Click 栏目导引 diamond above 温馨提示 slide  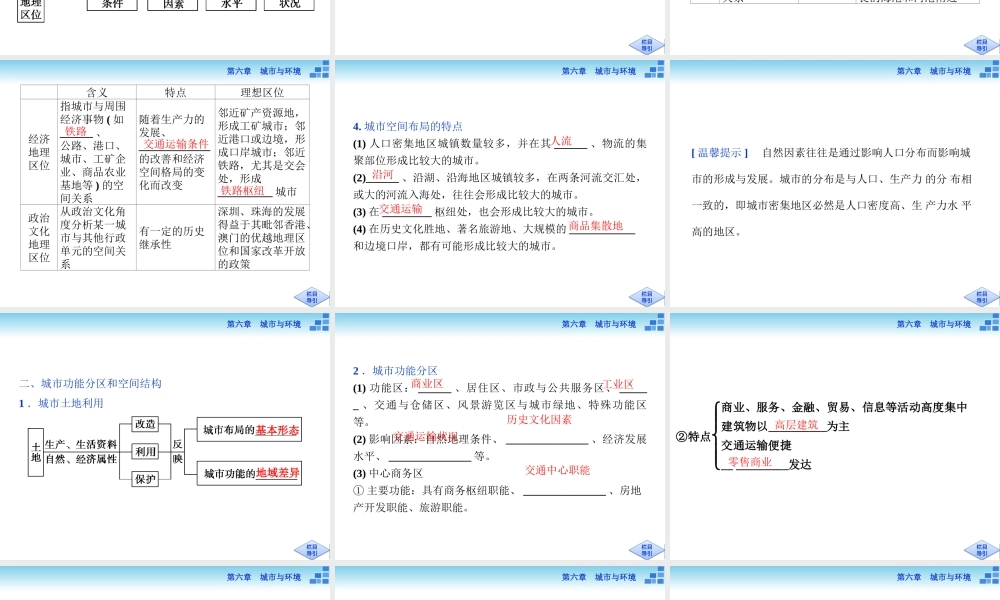982,45
